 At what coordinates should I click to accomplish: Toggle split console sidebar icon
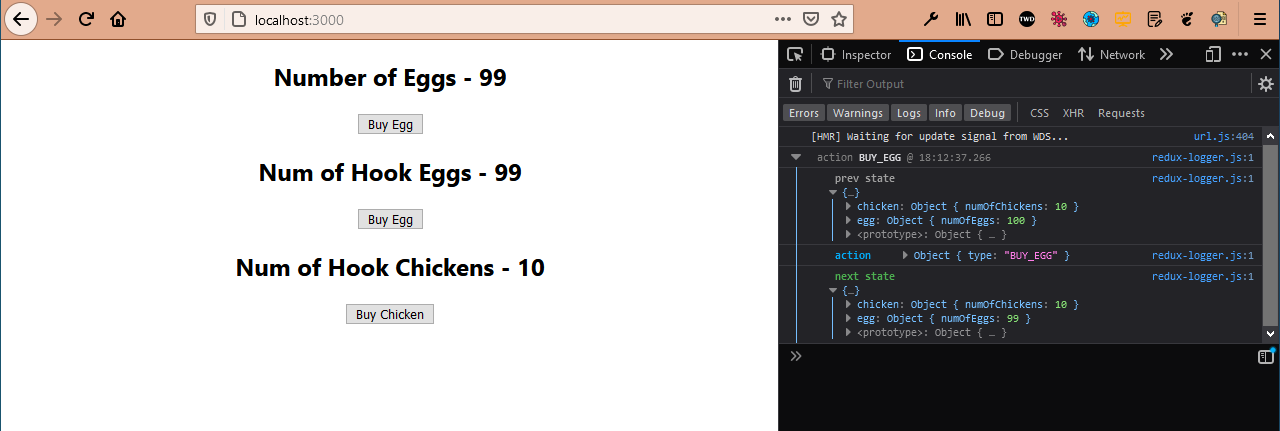[1265, 356]
